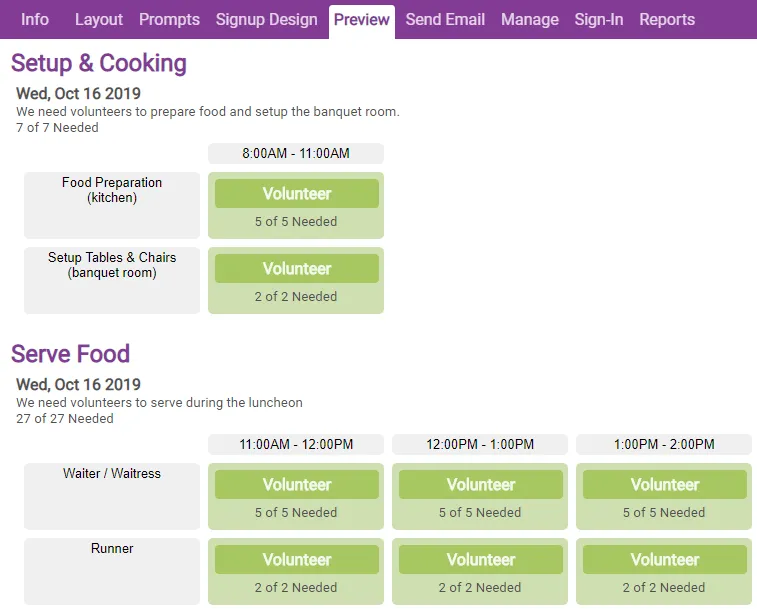This screenshot has height=609, width=757.
Task: Click the Food Preparation (kitchen) row label
Action: [x=112, y=205]
